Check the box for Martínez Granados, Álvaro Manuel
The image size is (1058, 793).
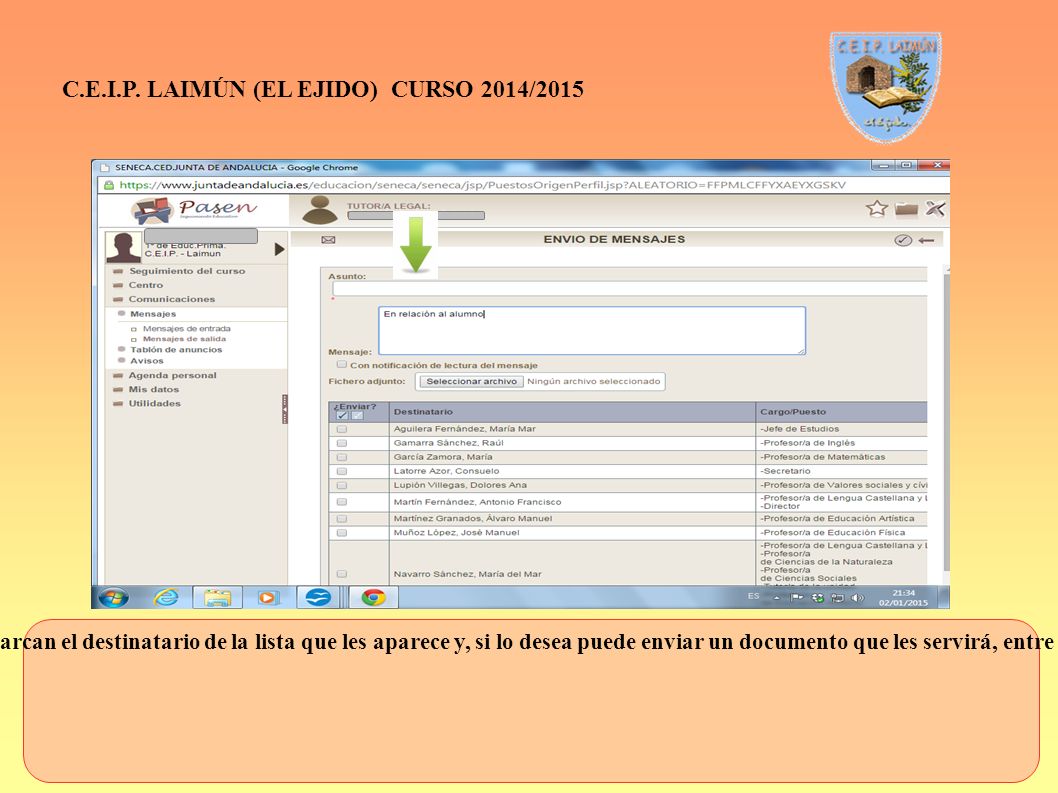point(342,519)
